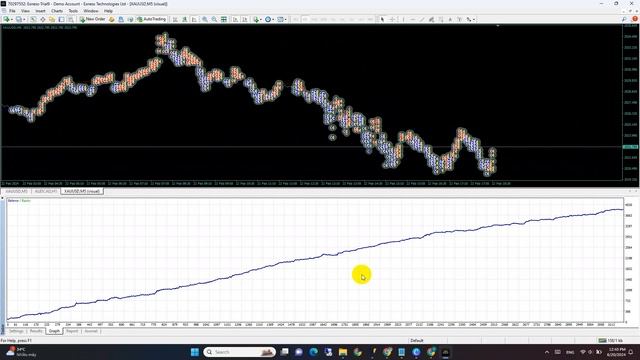Select the Text tool
Image resolution: width=640 pixels, height=360 pixels.
450,19
